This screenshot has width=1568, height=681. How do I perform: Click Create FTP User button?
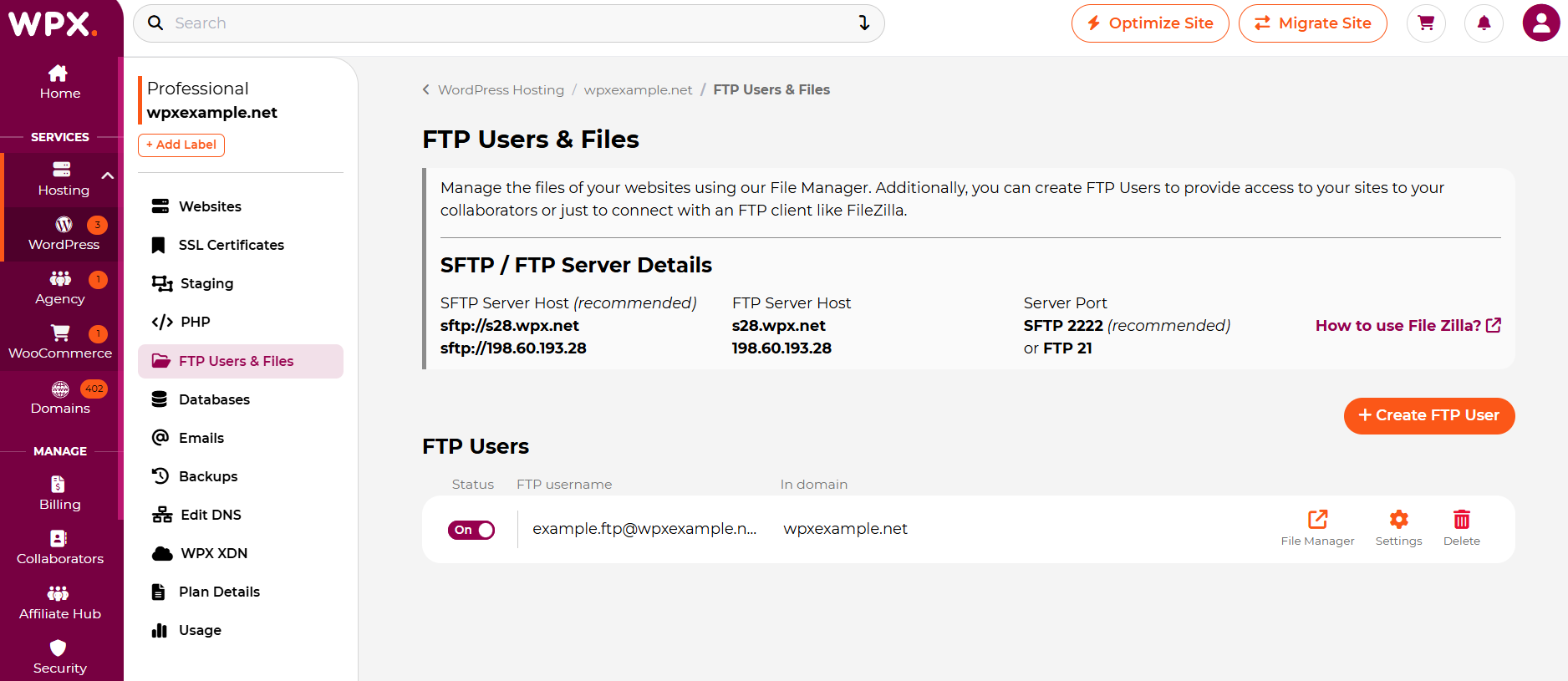click(x=1429, y=416)
